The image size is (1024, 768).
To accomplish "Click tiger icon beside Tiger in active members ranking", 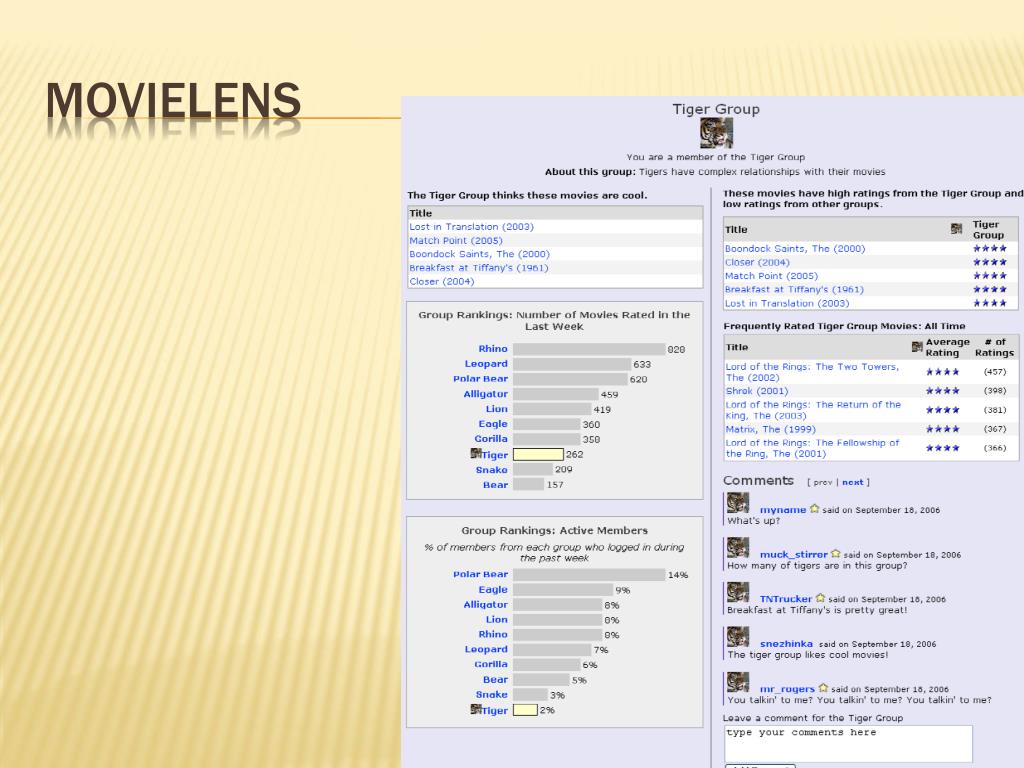I will click(476, 709).
